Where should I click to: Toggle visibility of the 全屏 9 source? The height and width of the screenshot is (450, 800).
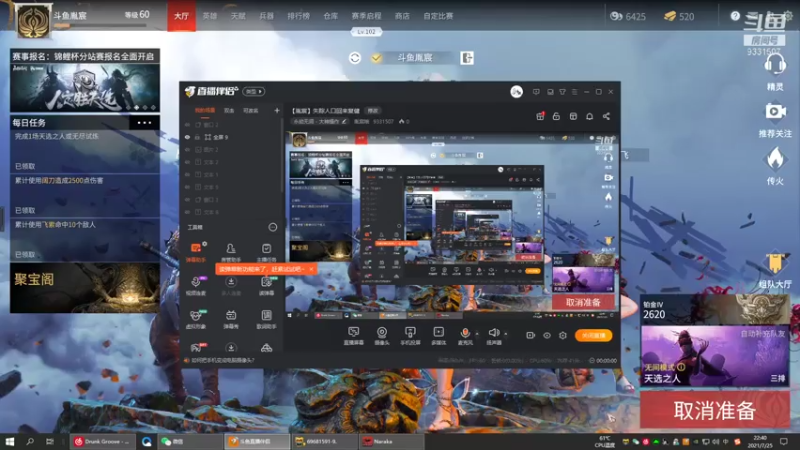click(x=187, y=137)
